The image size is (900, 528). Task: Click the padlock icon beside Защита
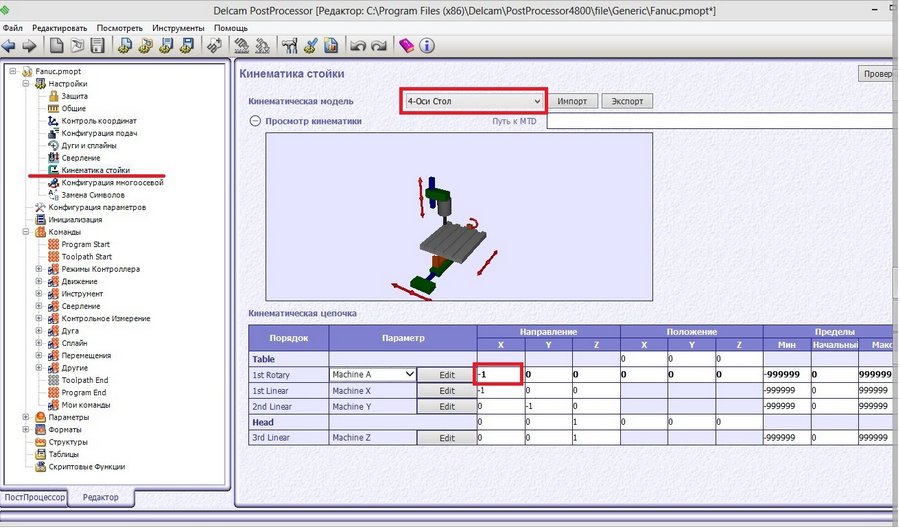tap(53, 96)
